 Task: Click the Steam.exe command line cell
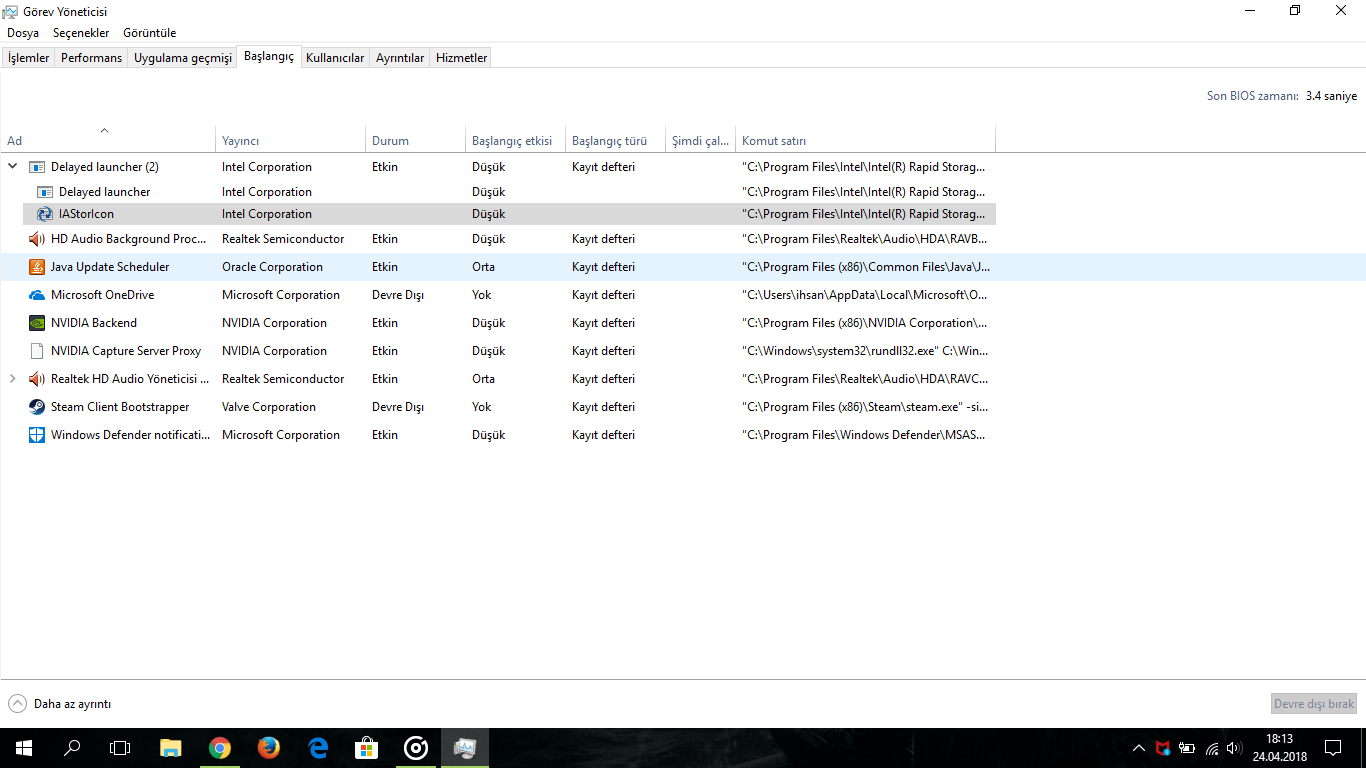tap(865, 407)
